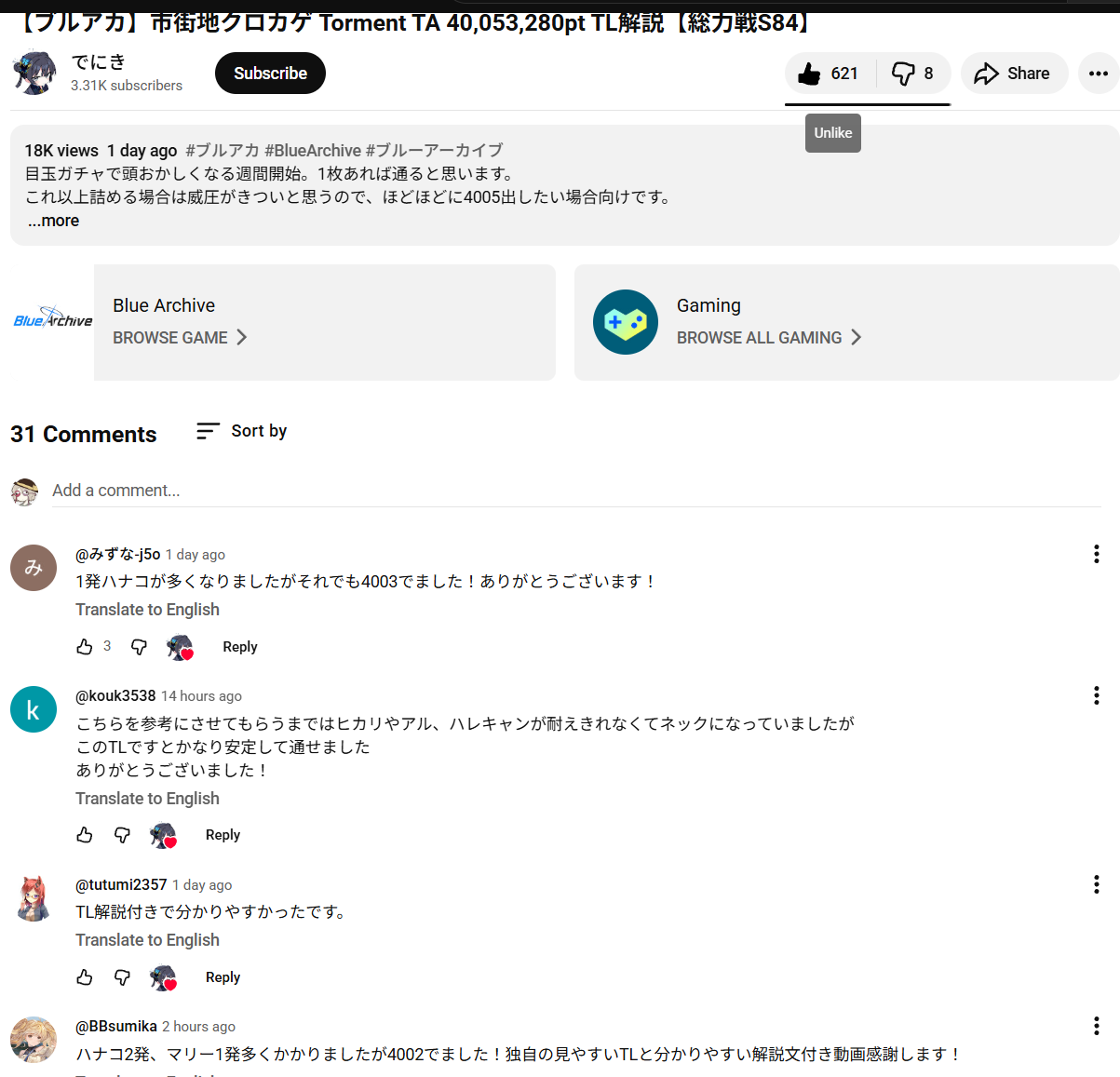Translate the @tutumi2357 comment to English
1120x1077 pixels.
[x=147, y=940]
